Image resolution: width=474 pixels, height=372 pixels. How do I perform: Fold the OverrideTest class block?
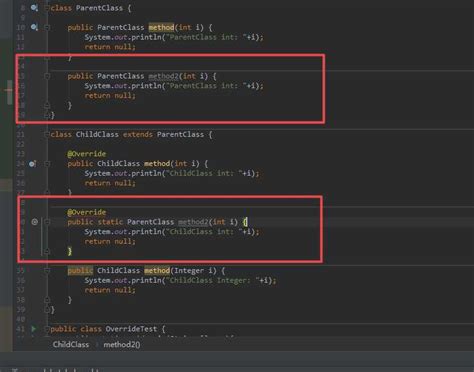(47, 329)
